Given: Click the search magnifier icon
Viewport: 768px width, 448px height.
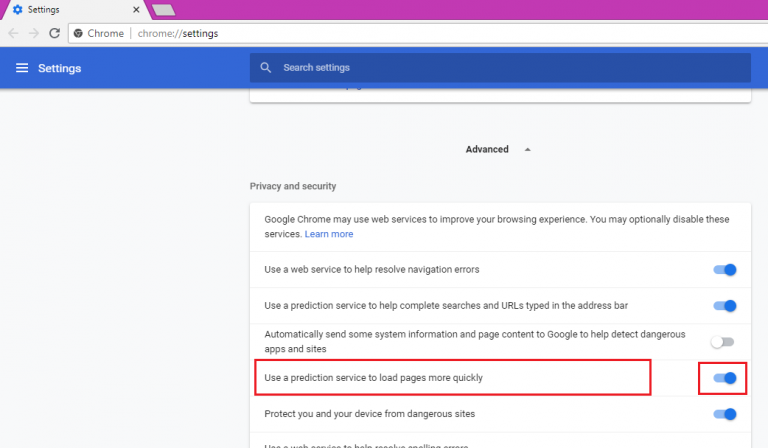Looking at the screenshot, I should click(265, 68).
